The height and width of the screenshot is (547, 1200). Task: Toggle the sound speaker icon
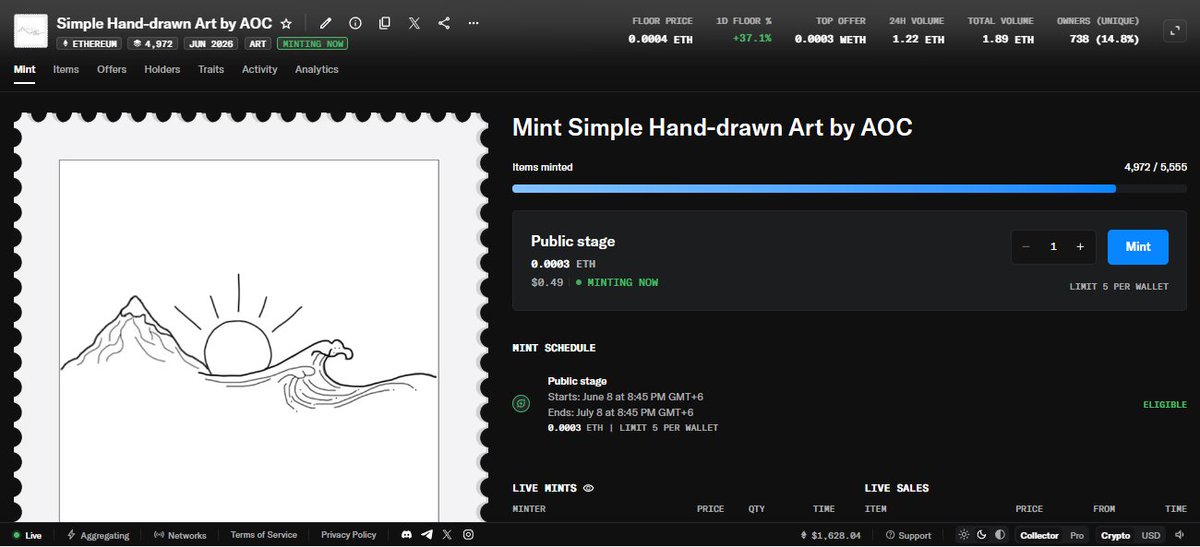[1182, 535]
